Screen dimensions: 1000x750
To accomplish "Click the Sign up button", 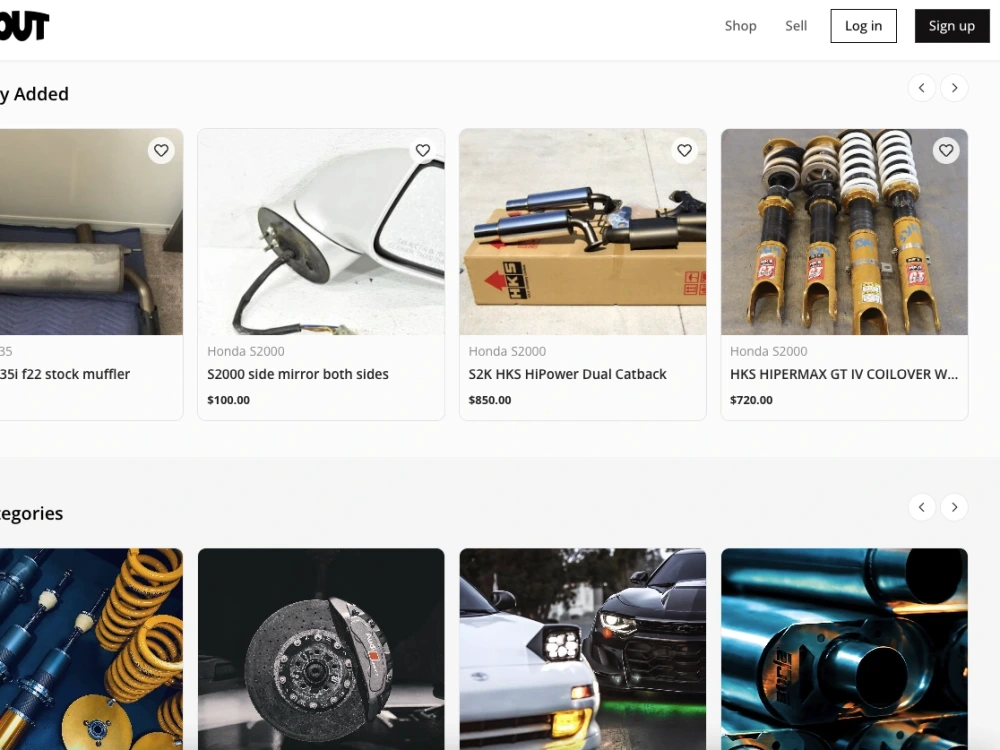I will (951, 26).
